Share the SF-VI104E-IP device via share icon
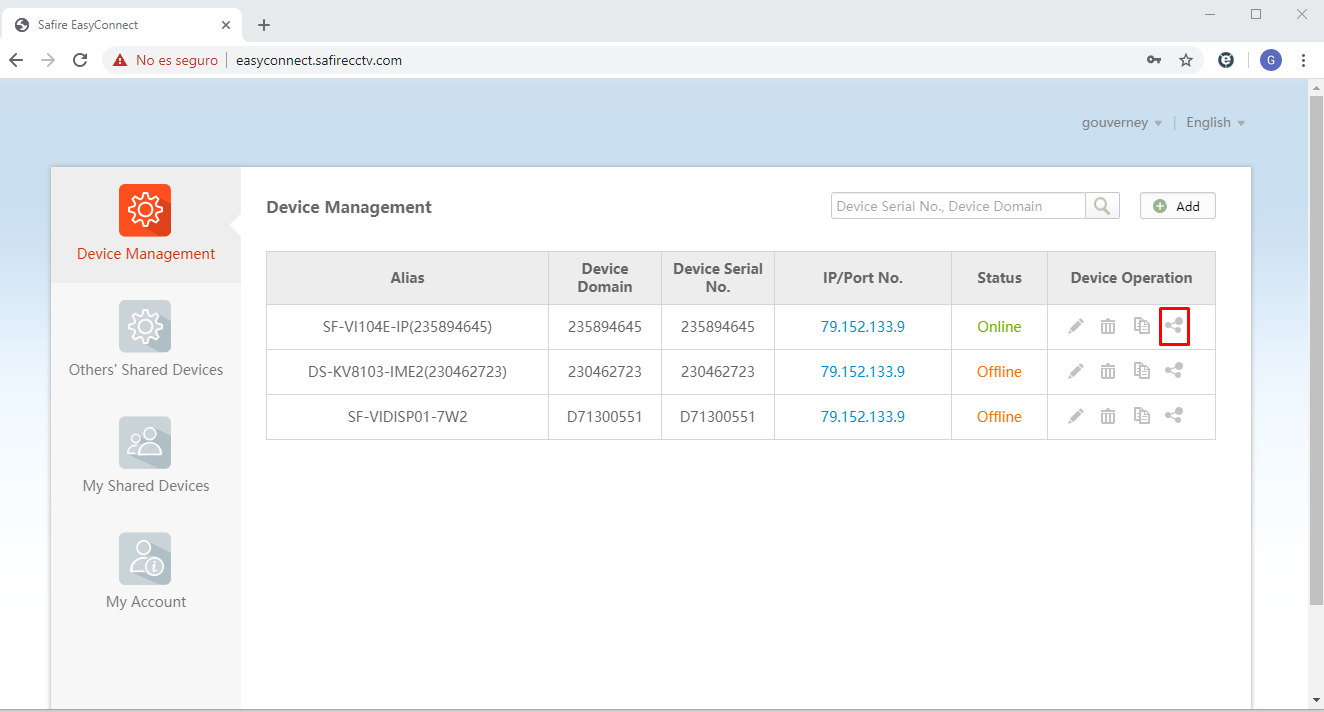 click(1174, 325)
